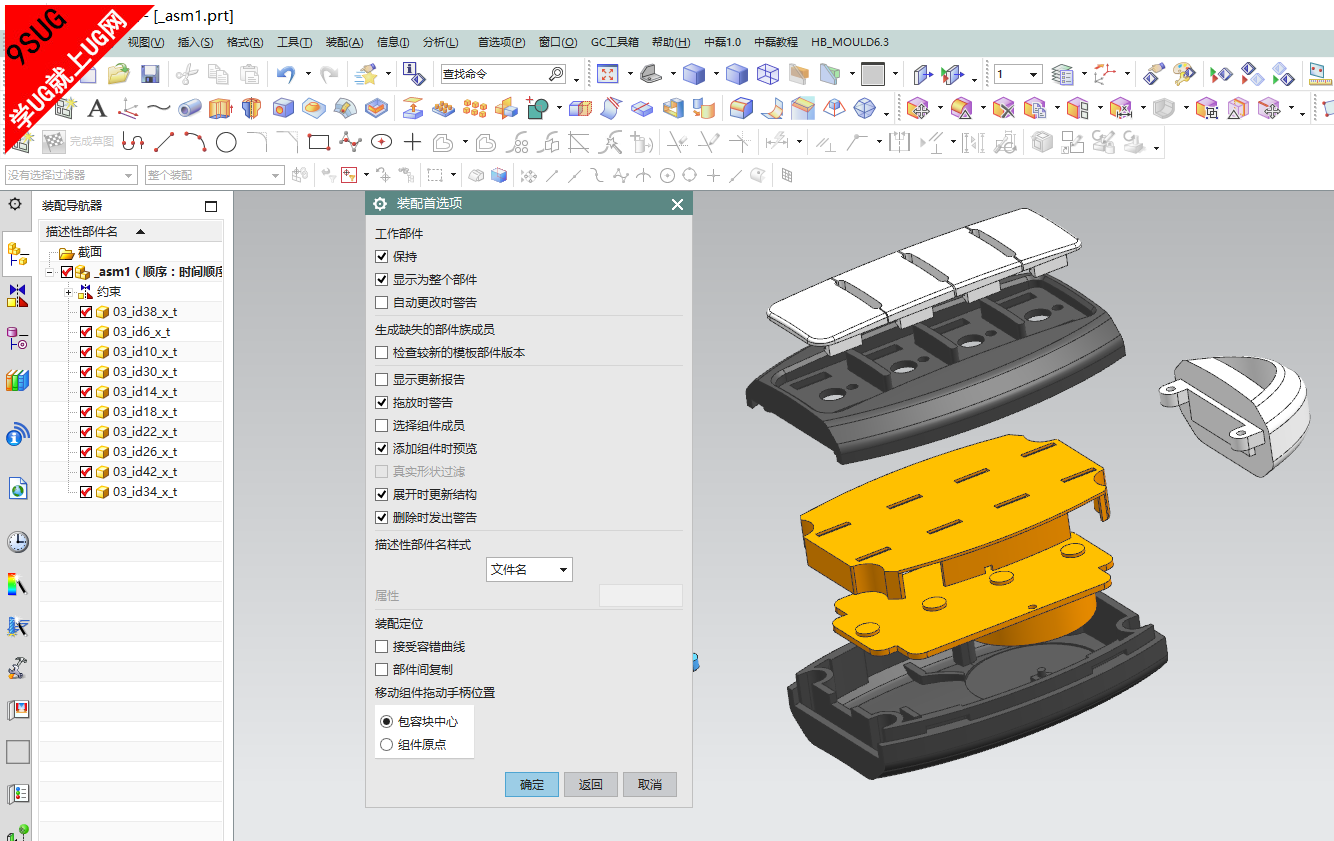This screenshot has width=1334, height=841.
Task: Open the 文件名 name style dropdown
Action: (x=529, y=570)
